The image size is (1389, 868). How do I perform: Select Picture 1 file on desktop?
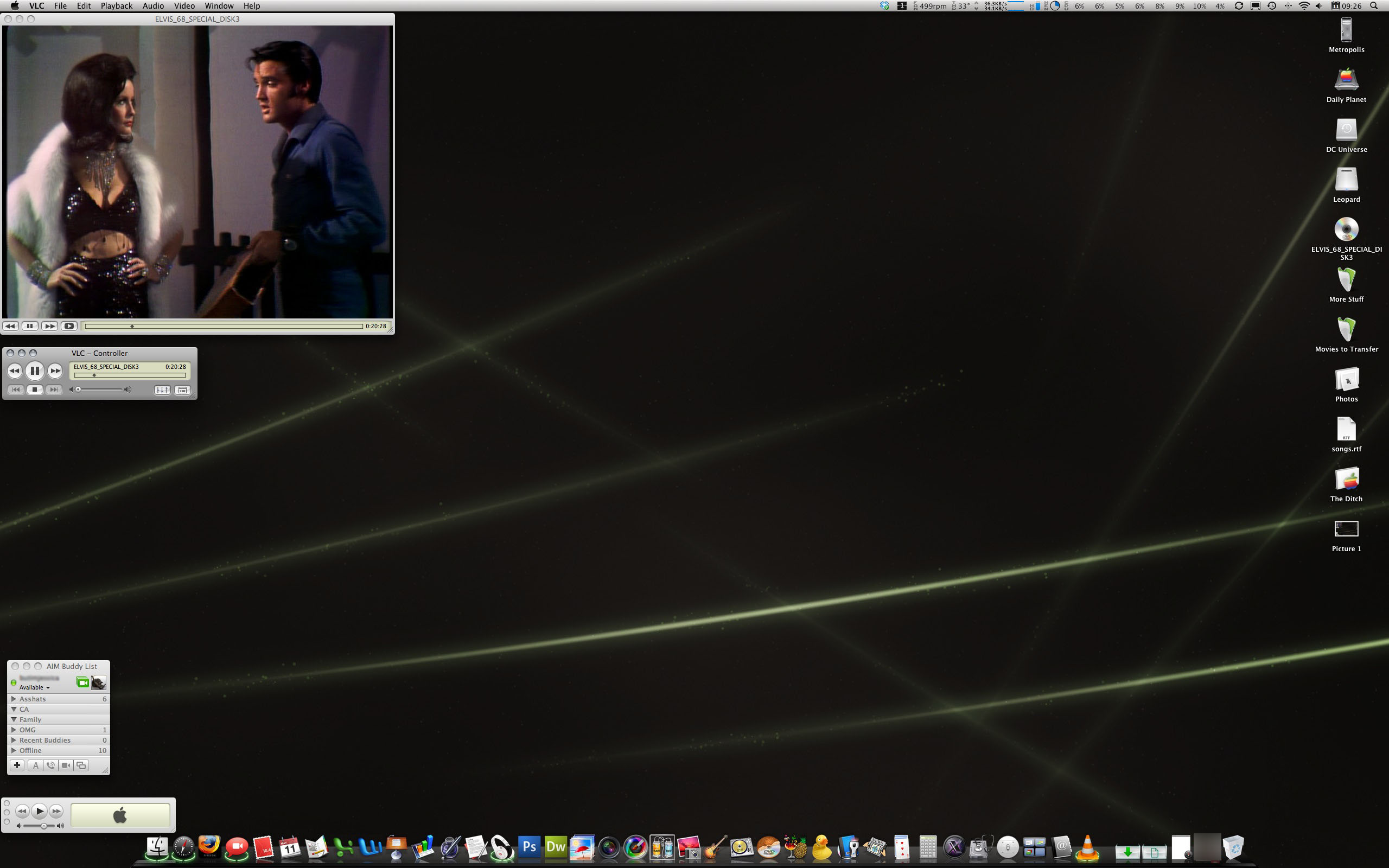[1346, 529]
